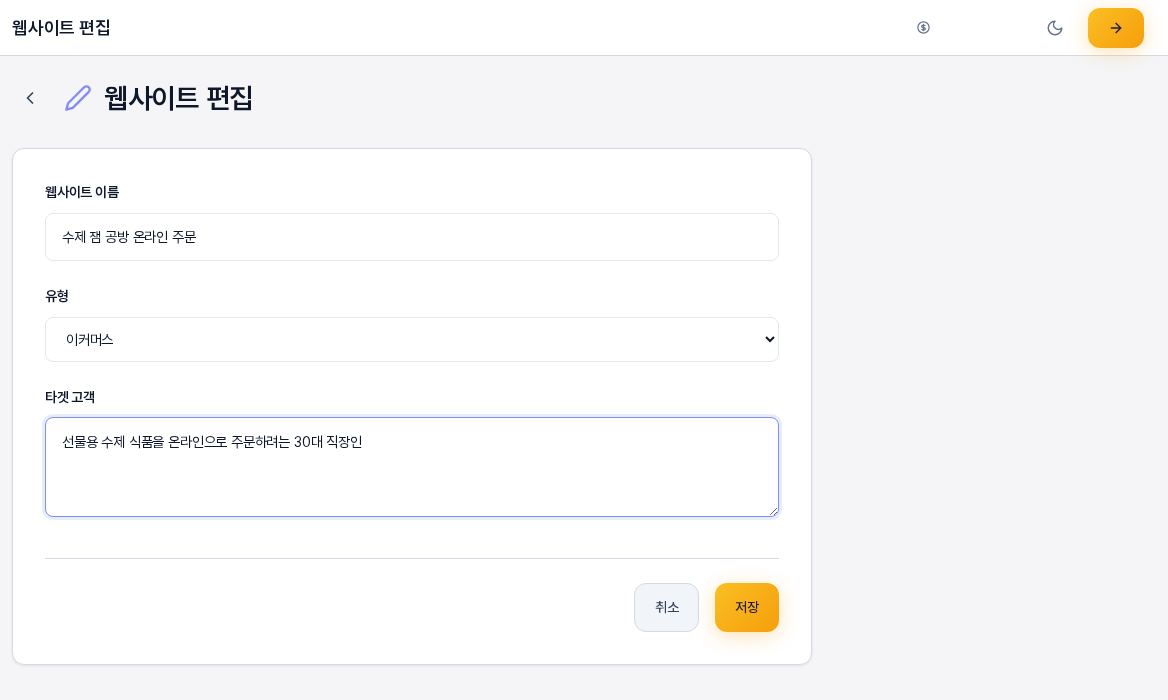This screenshot has width=1168, height=700.
Task: Click the dollar coin icon in header
Action: tap(923, 28)
